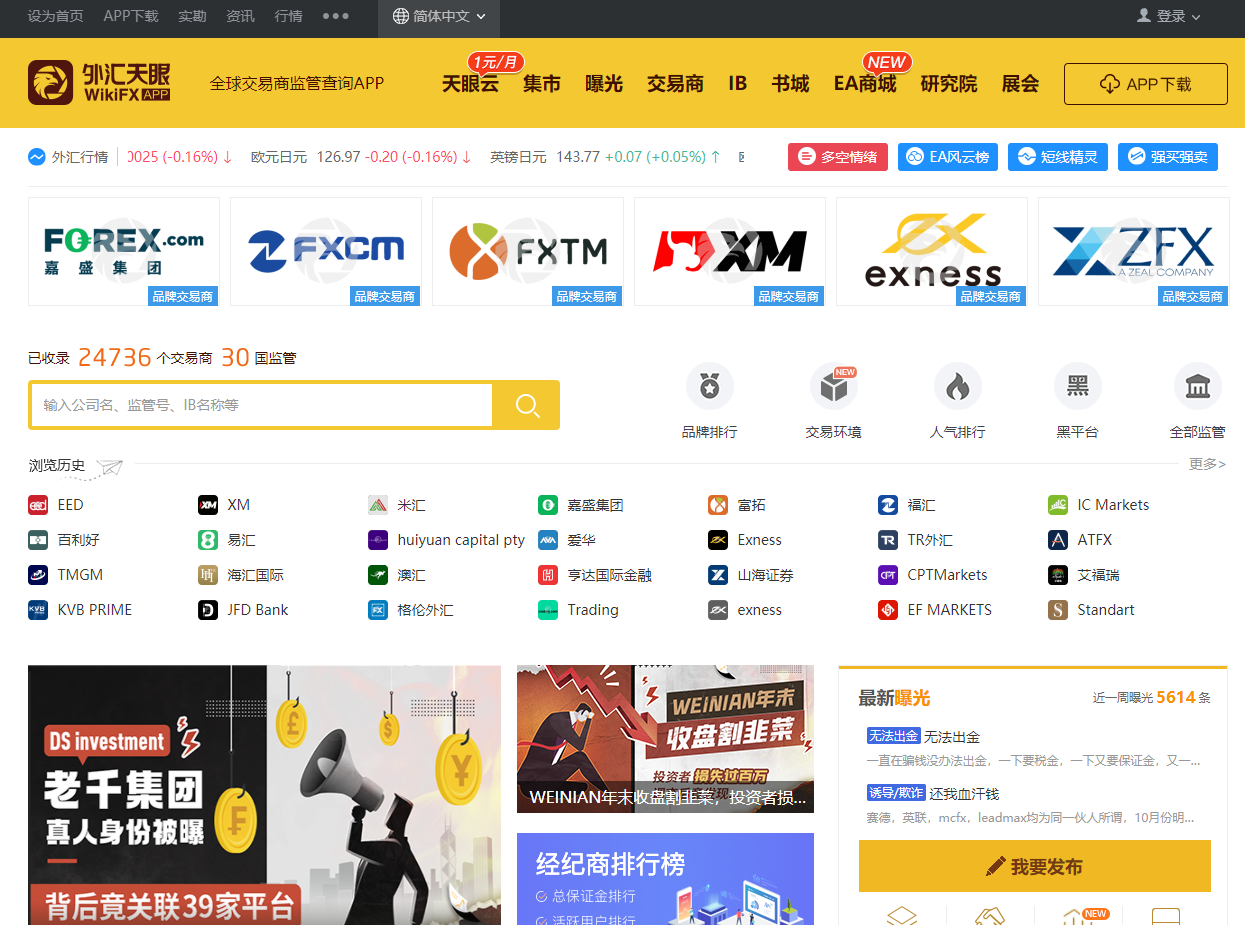Click the broker search input field
The height and width of the screenshot is (925, 1245).
pyautogui.click(x=262, y=405)
